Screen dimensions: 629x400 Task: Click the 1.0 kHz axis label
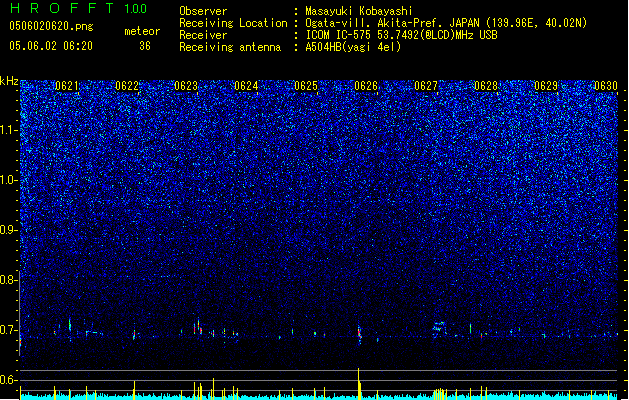point(9,180)
